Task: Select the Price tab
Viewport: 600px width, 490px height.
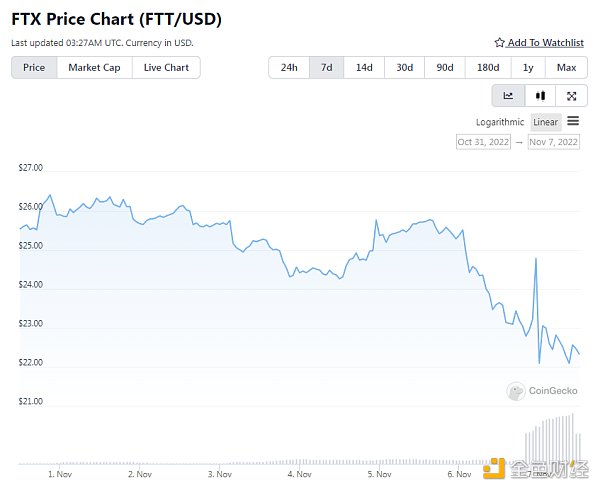Action: pos(34,67)
